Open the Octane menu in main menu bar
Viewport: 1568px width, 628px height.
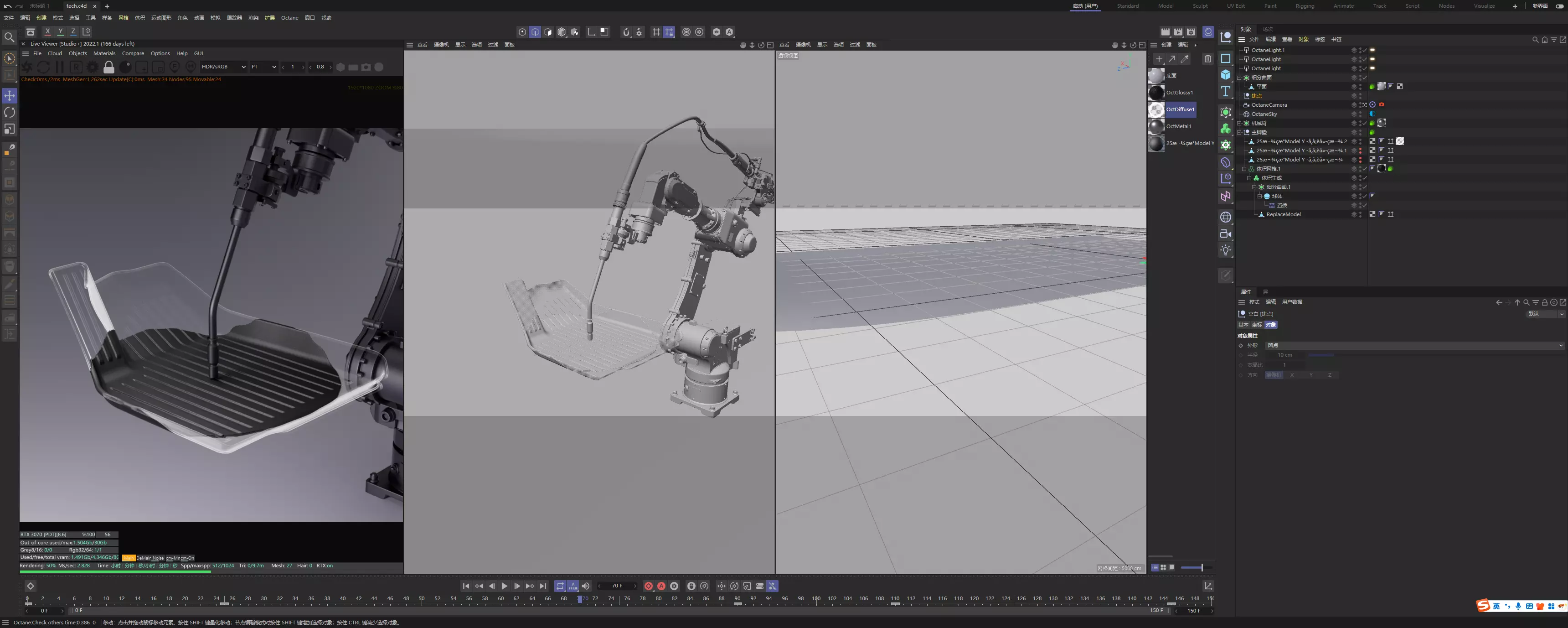(x=289, y=18)
